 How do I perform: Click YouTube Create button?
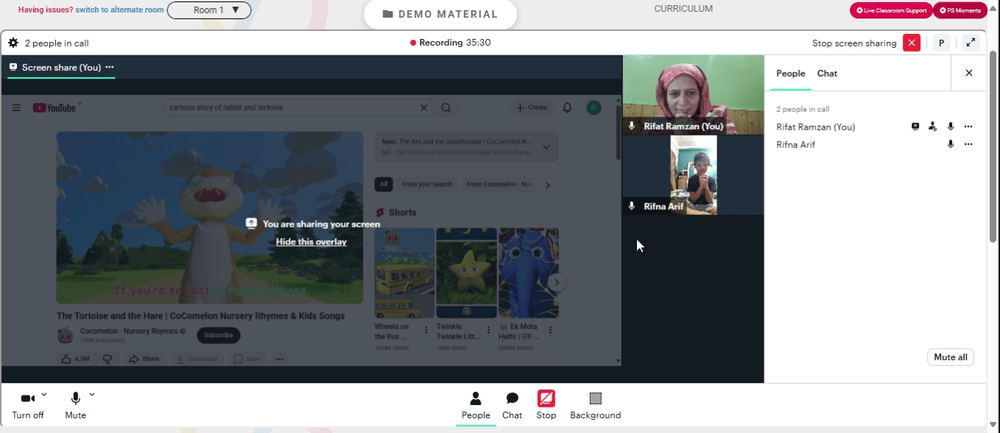(532, 108)
